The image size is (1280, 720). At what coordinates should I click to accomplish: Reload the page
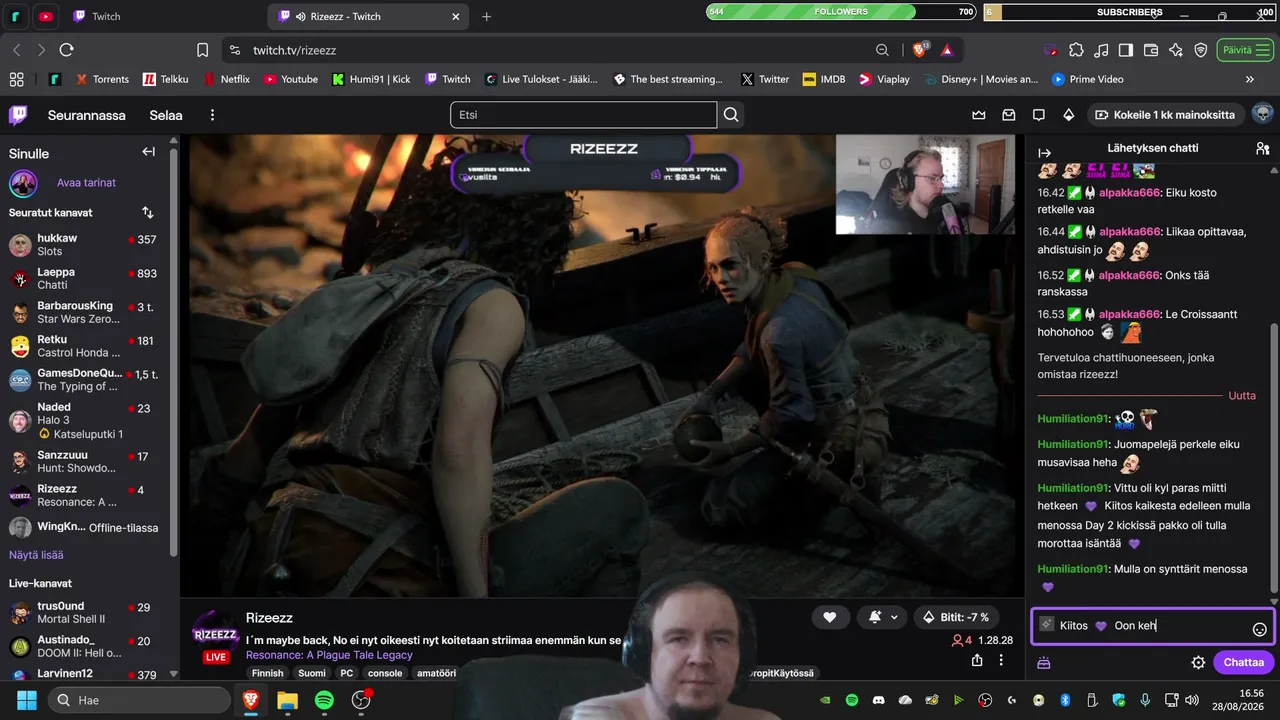(67, 50)
